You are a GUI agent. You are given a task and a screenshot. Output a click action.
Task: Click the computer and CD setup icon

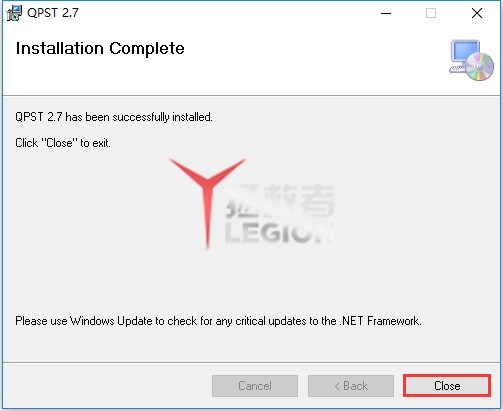tap(471, 60)
